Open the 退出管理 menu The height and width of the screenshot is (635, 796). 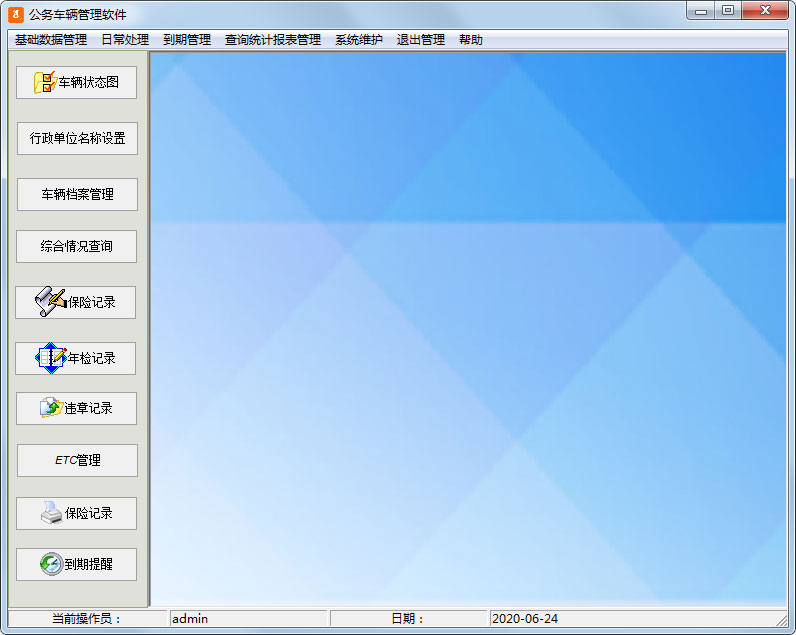[420, 40]
